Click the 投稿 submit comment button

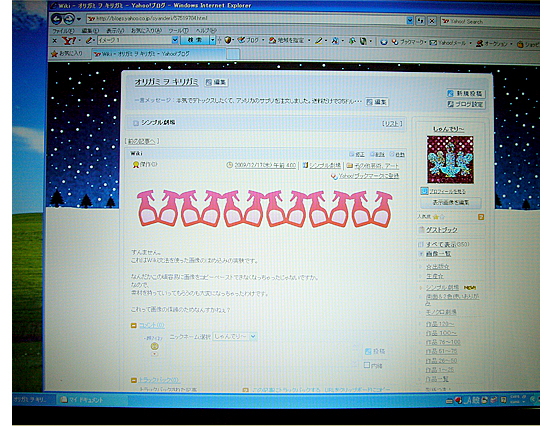tap(375, 351)
